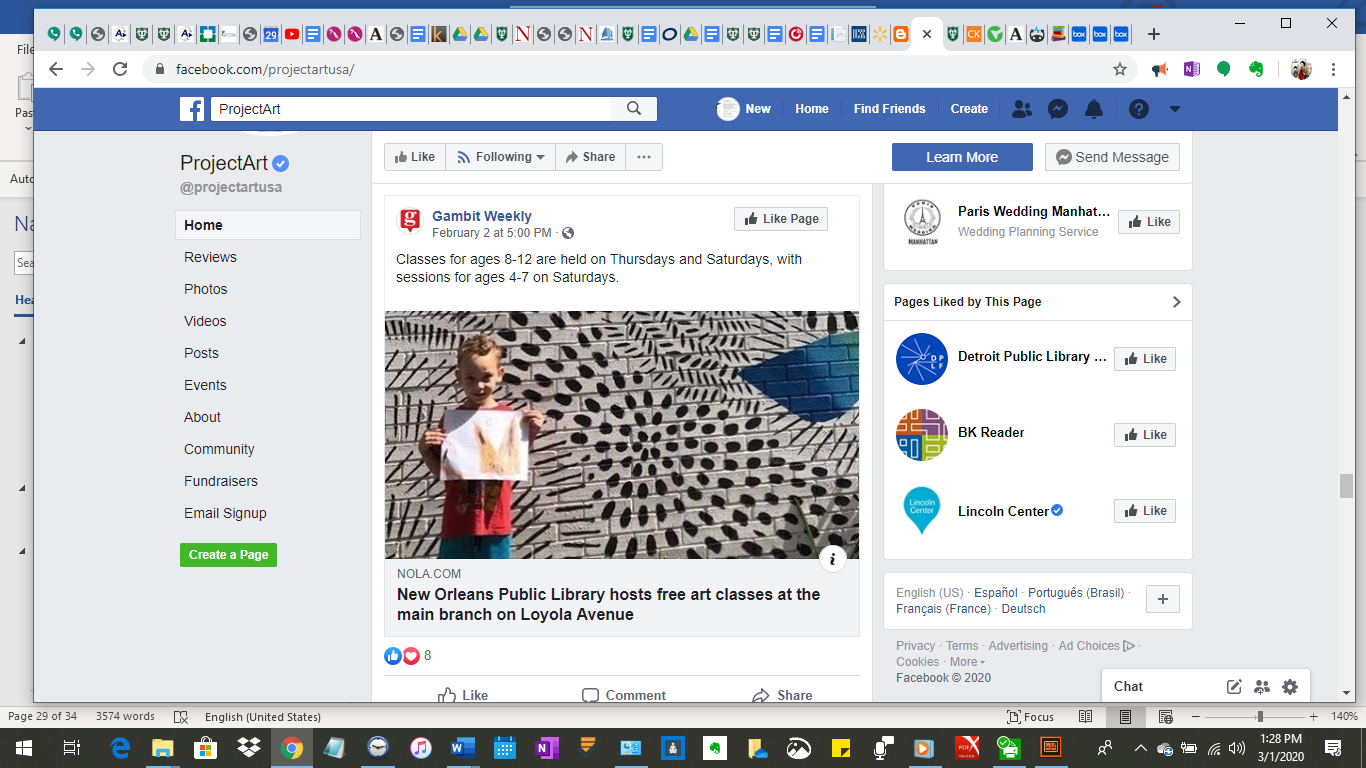Screen dimensions: 1366x768
Task: Open the Following dropdown on the page
Action: 501,157
